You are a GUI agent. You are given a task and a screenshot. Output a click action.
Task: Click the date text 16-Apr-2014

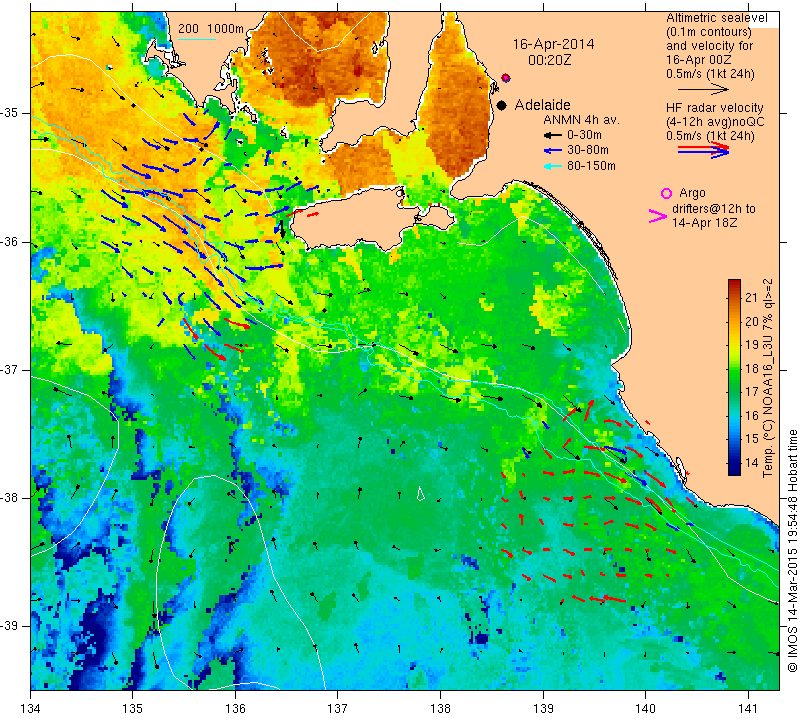pos(553,44)
